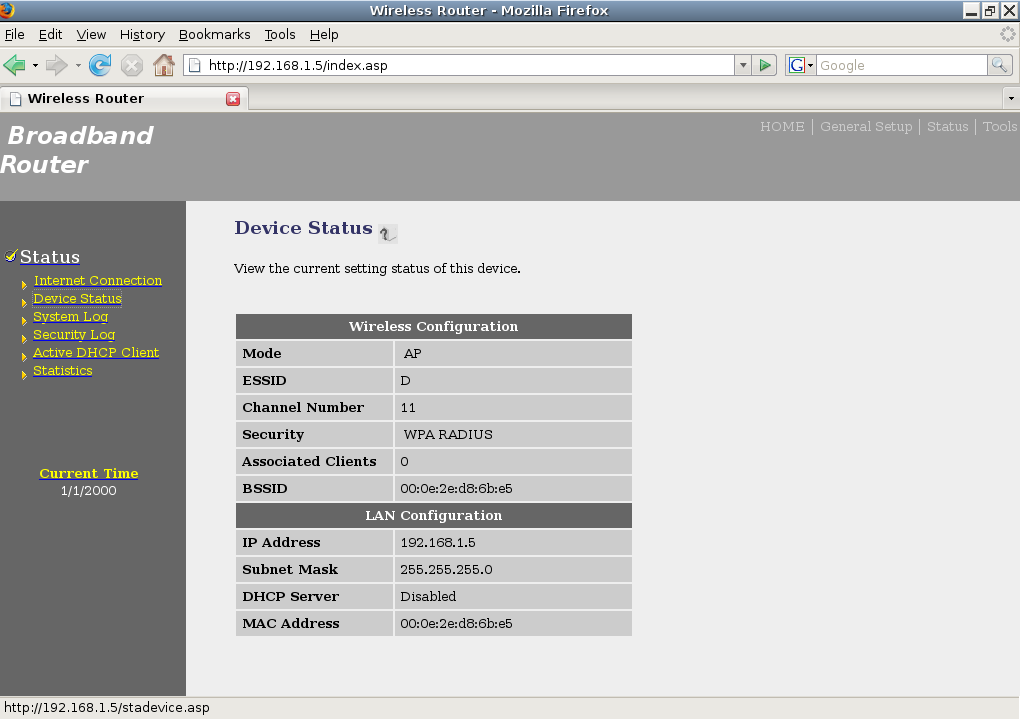Click the Back navigation arrow

(x=14, y=65)
